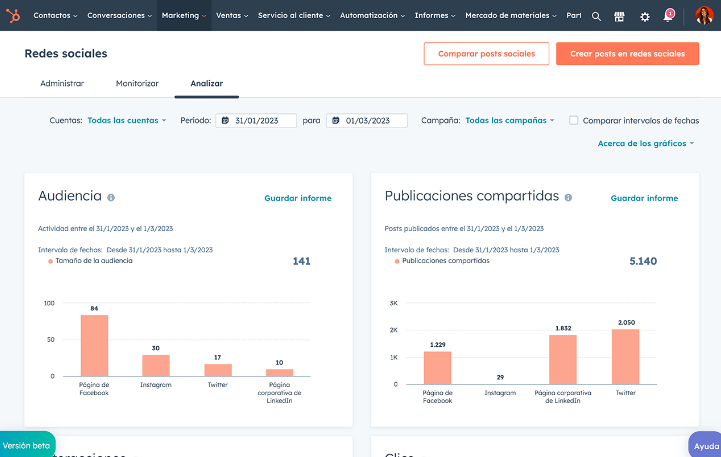Click the end date field 01/03/2023

[366, 120]
